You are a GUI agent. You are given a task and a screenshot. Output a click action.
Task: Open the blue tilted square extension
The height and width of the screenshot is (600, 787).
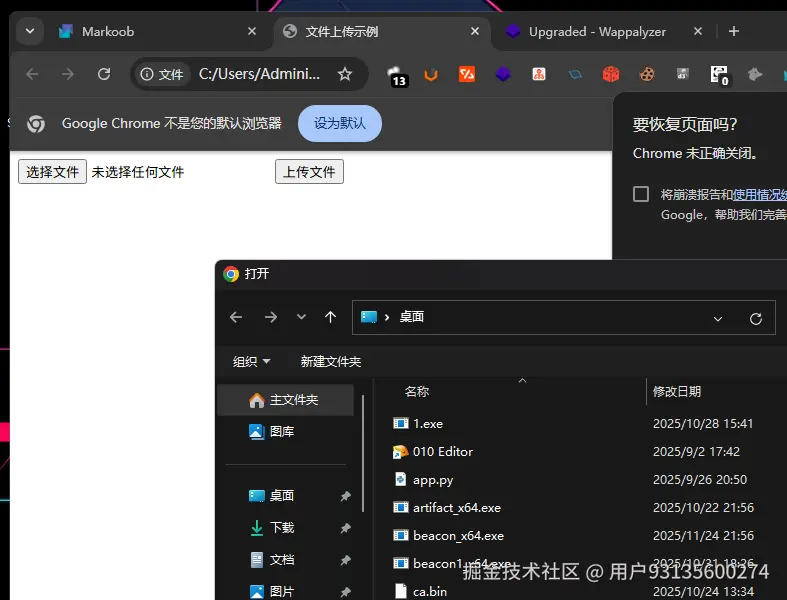click(575, 74)
